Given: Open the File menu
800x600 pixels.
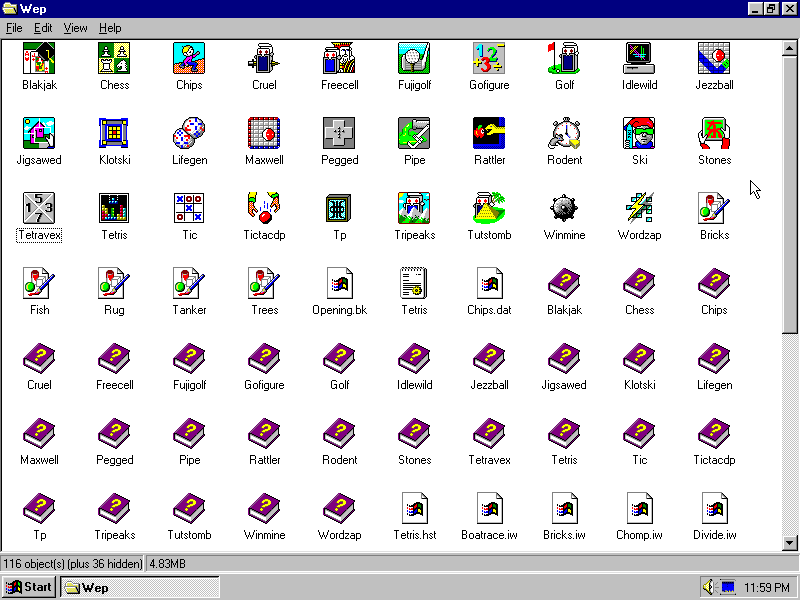Looking at the screenshot, I should pyautogui.click(x=14, y=28).
